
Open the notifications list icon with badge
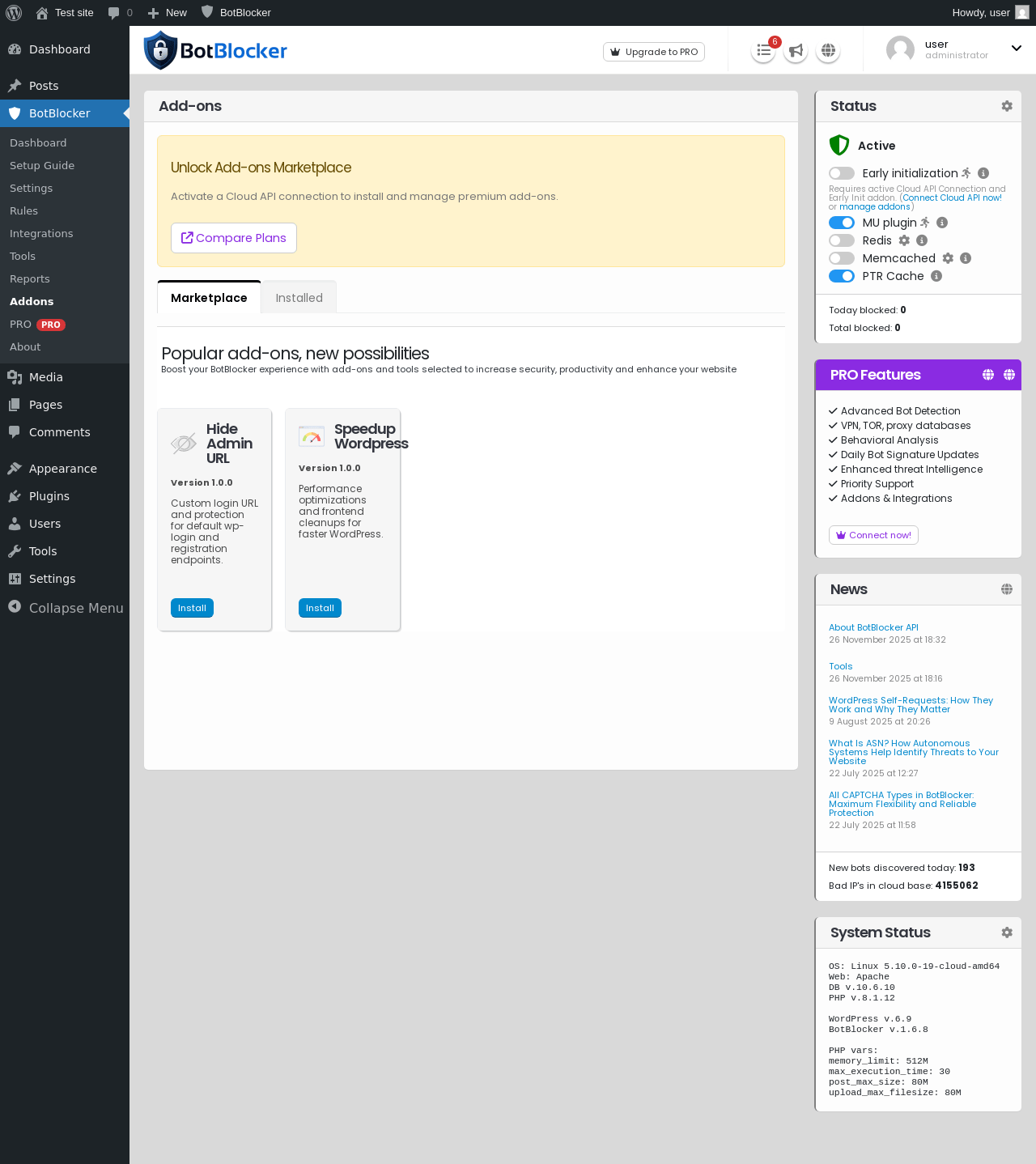click(x=763, y=50)
